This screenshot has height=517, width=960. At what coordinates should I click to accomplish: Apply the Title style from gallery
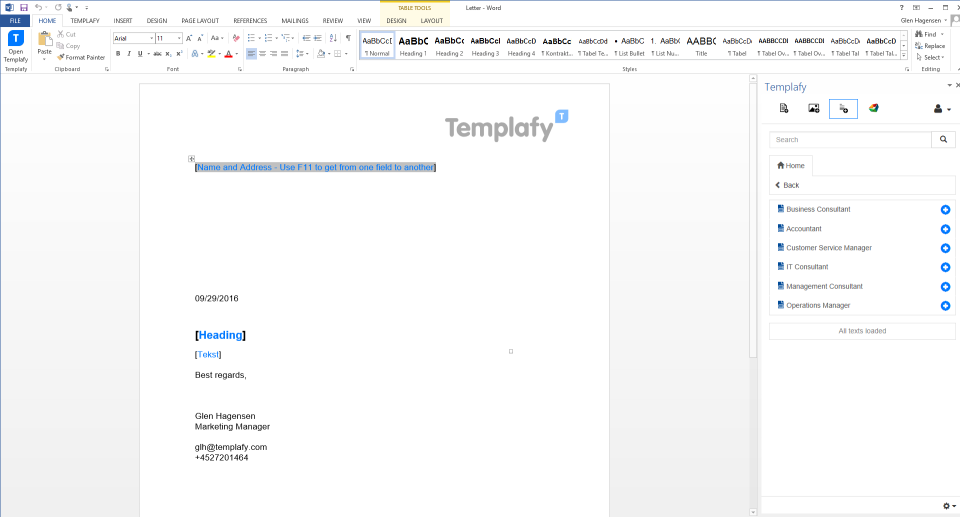[701, 45]
